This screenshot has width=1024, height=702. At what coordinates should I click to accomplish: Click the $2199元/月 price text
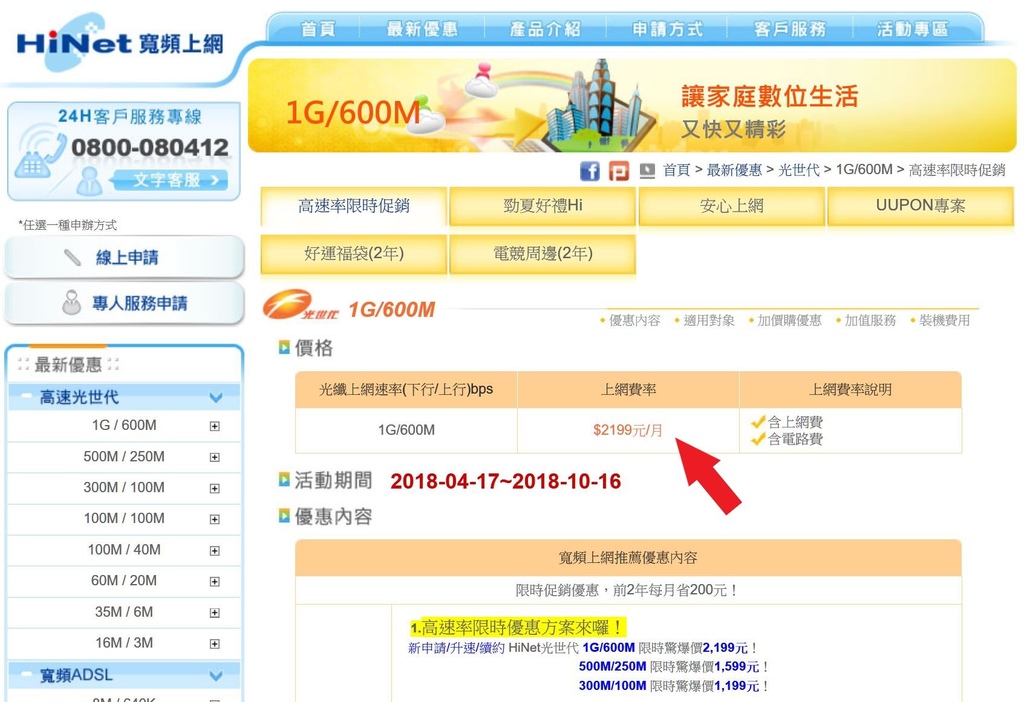628,430
